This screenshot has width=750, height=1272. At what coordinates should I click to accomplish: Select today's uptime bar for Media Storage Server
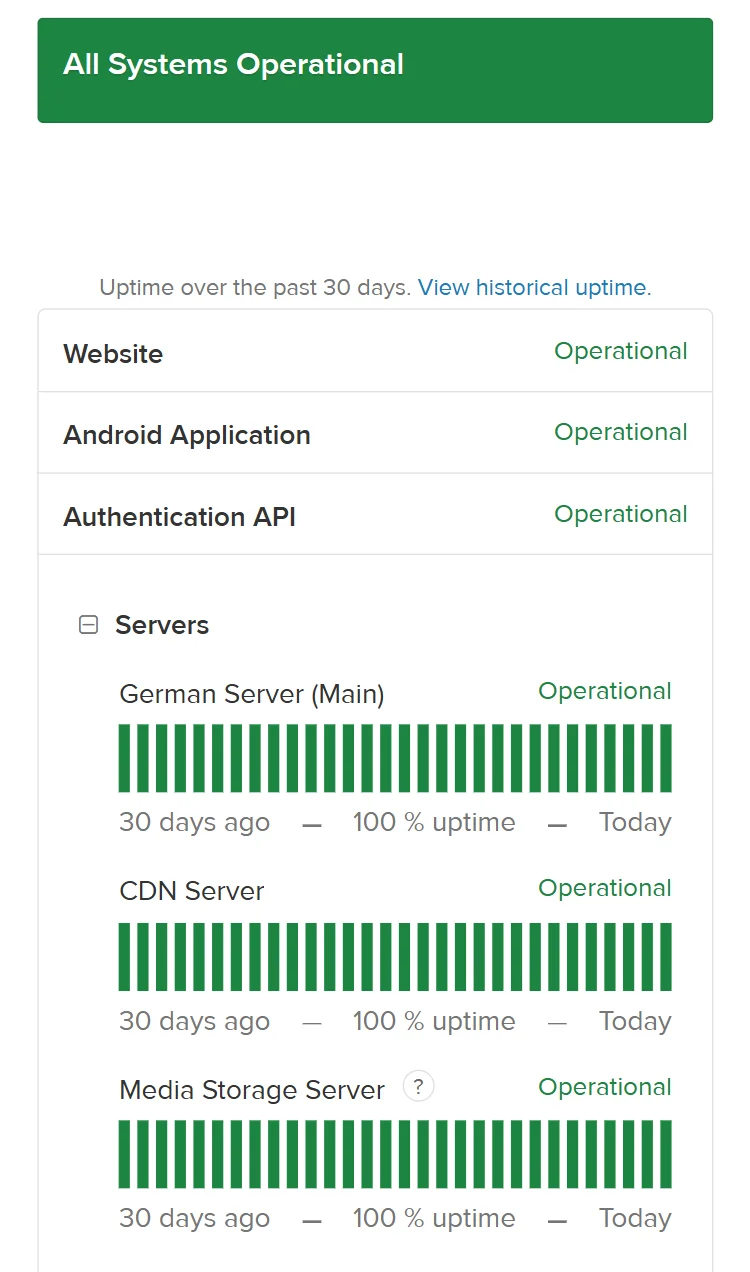pos(665,1154)
